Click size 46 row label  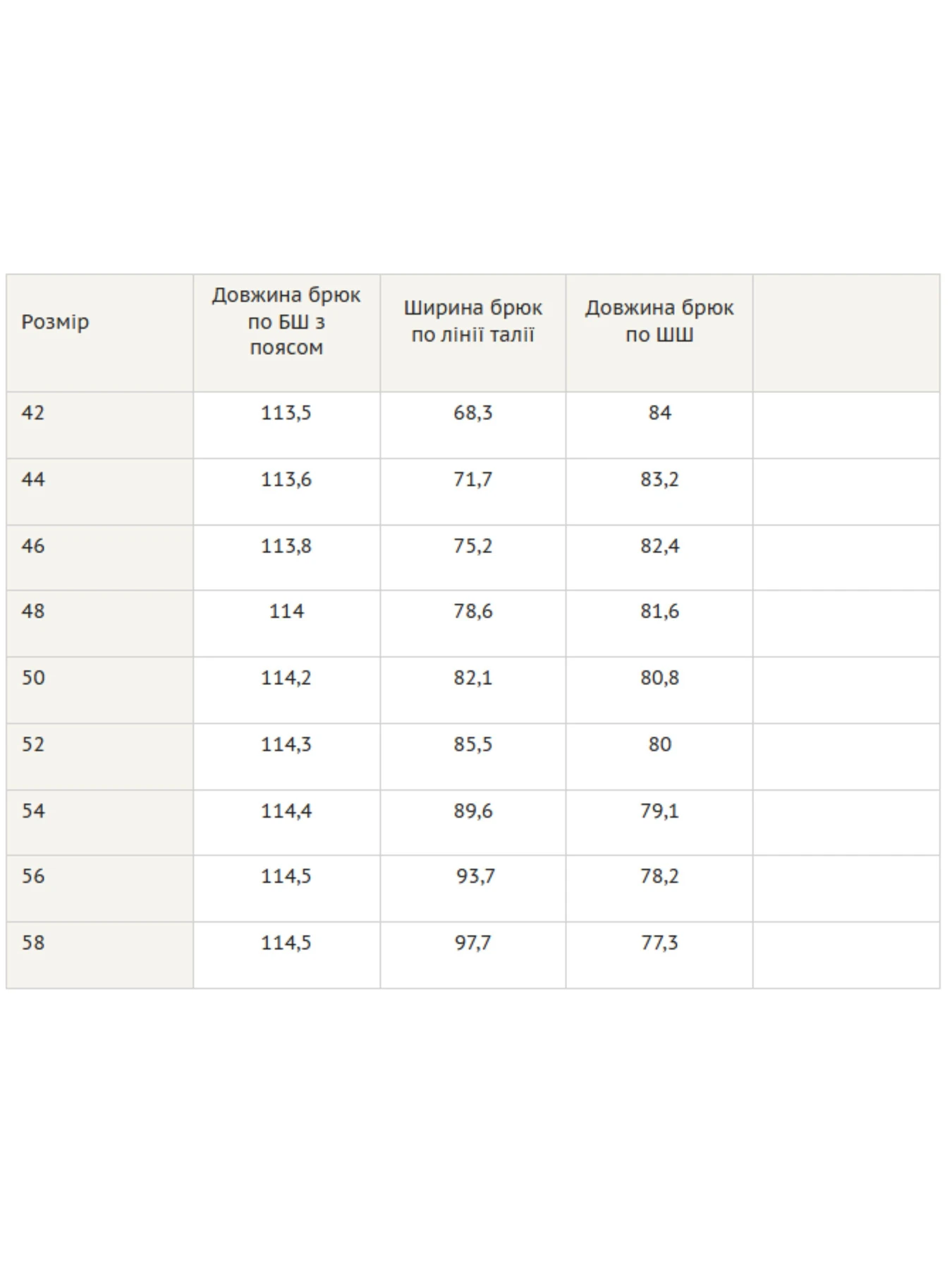[x=33, y=546]
